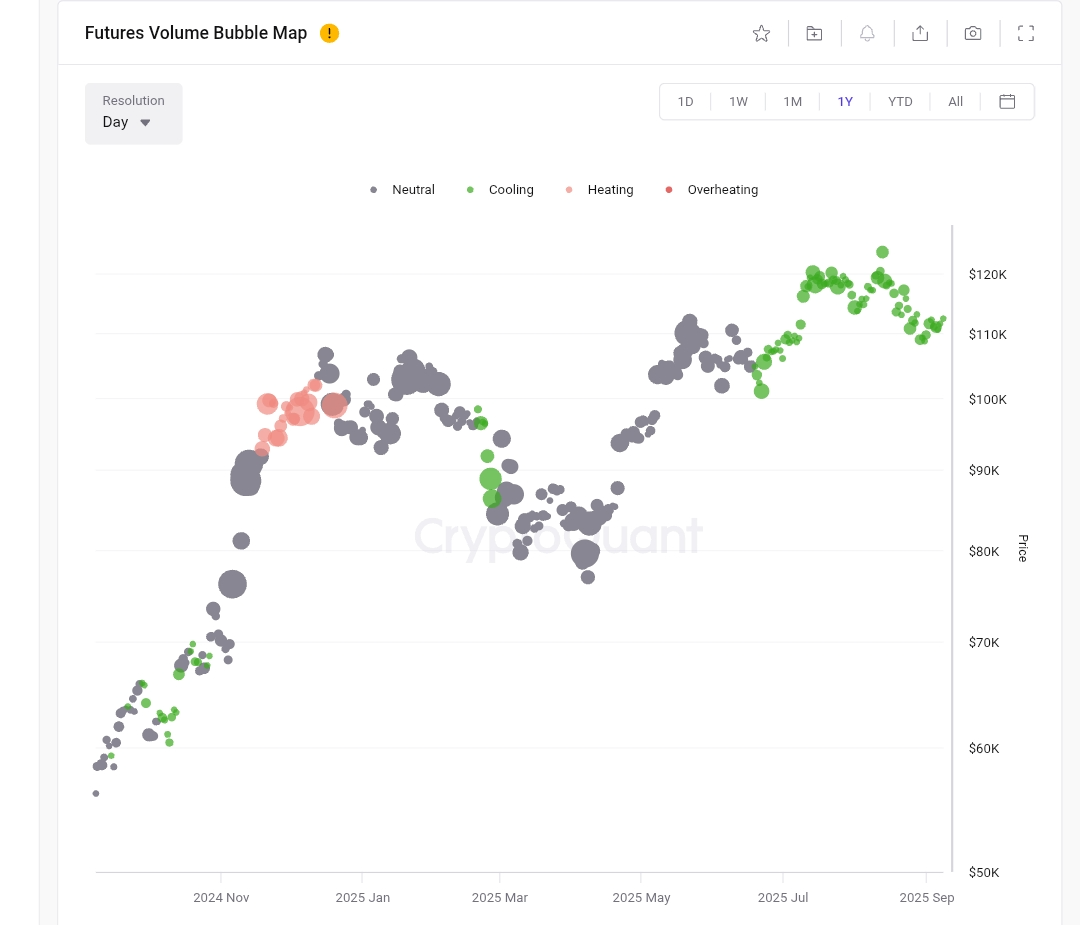Click the alert bell icon
1080x925 pixels.
[x=867, y=33]
